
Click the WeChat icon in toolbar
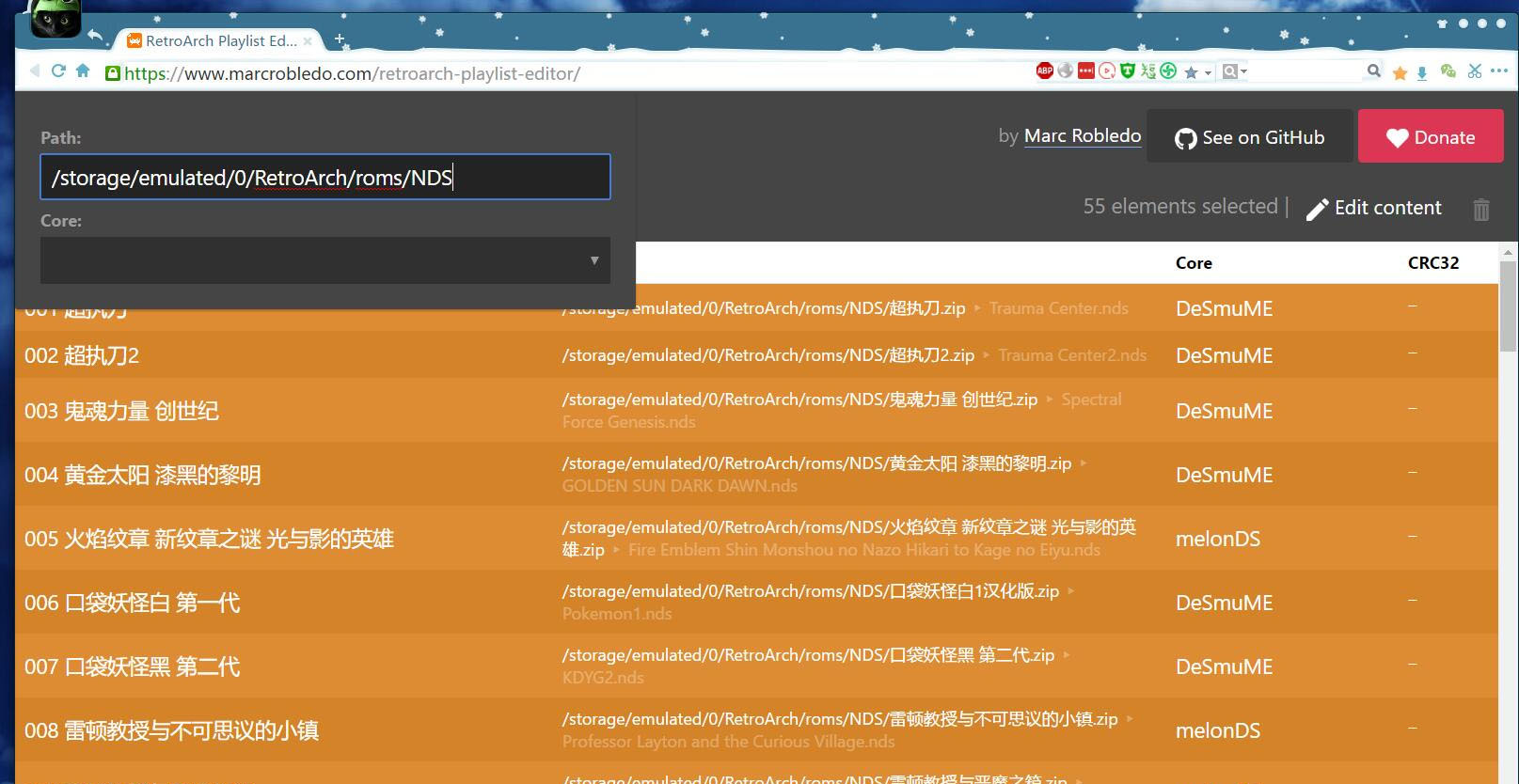[x=1448, y=71]
